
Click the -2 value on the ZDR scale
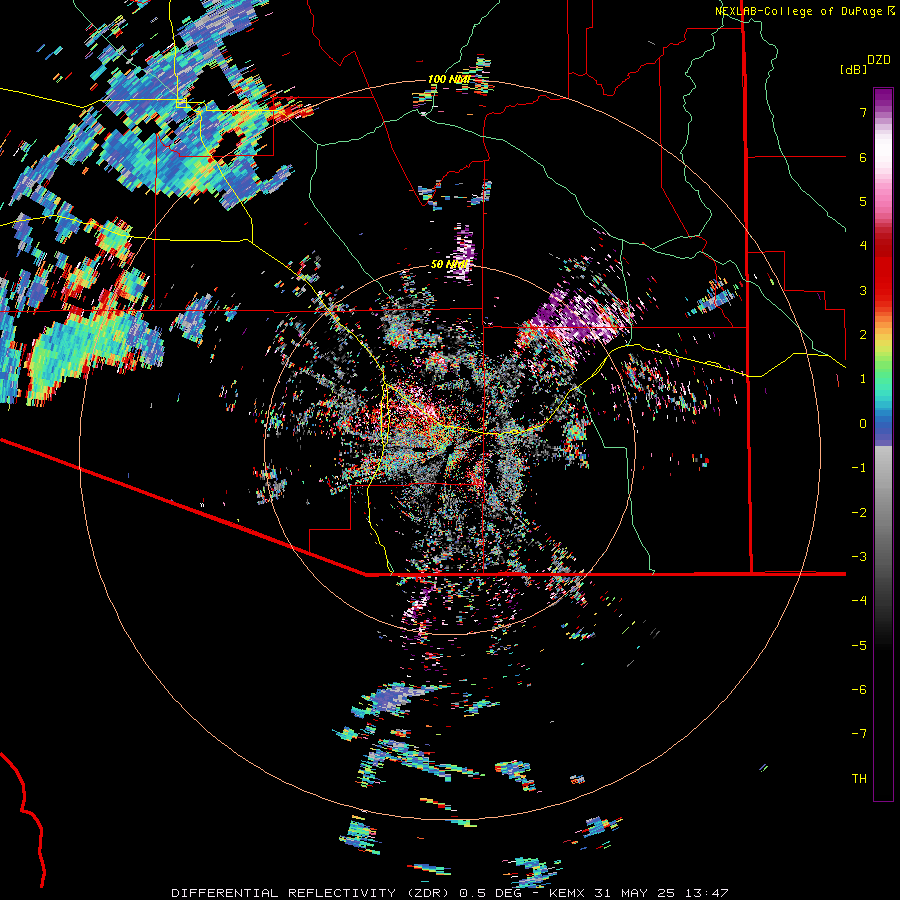click(859, 513)
